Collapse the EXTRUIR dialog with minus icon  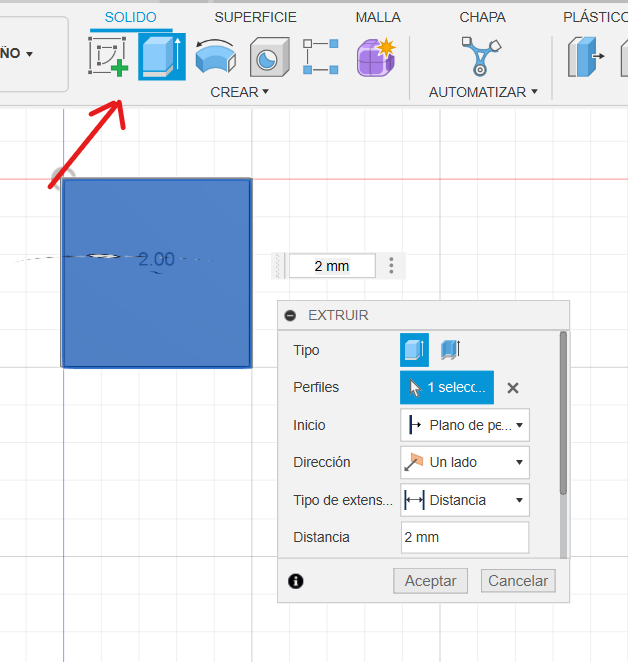pyautogui.click(x=290, y=315)
